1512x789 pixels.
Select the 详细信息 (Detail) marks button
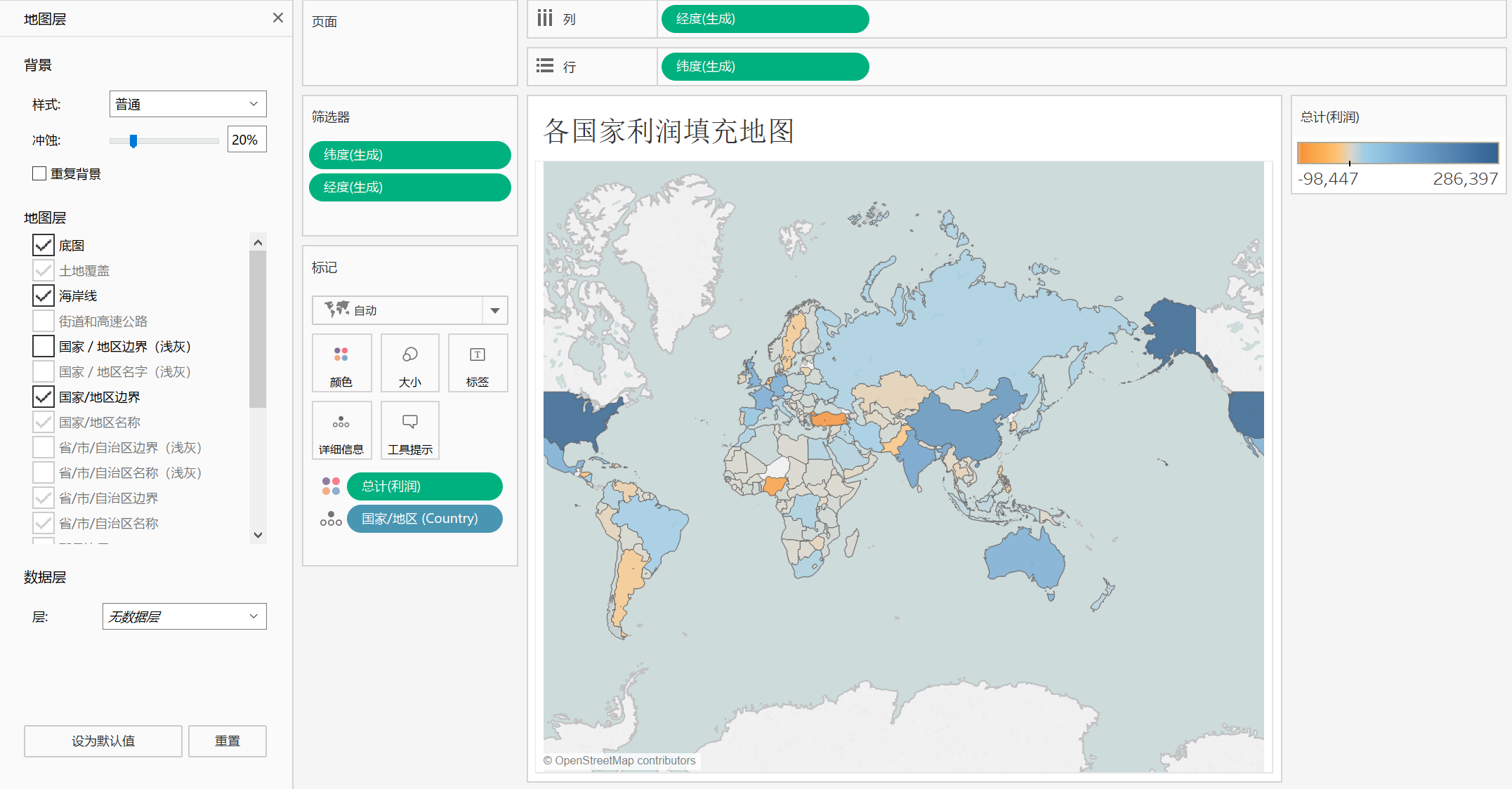click(341, 430)
